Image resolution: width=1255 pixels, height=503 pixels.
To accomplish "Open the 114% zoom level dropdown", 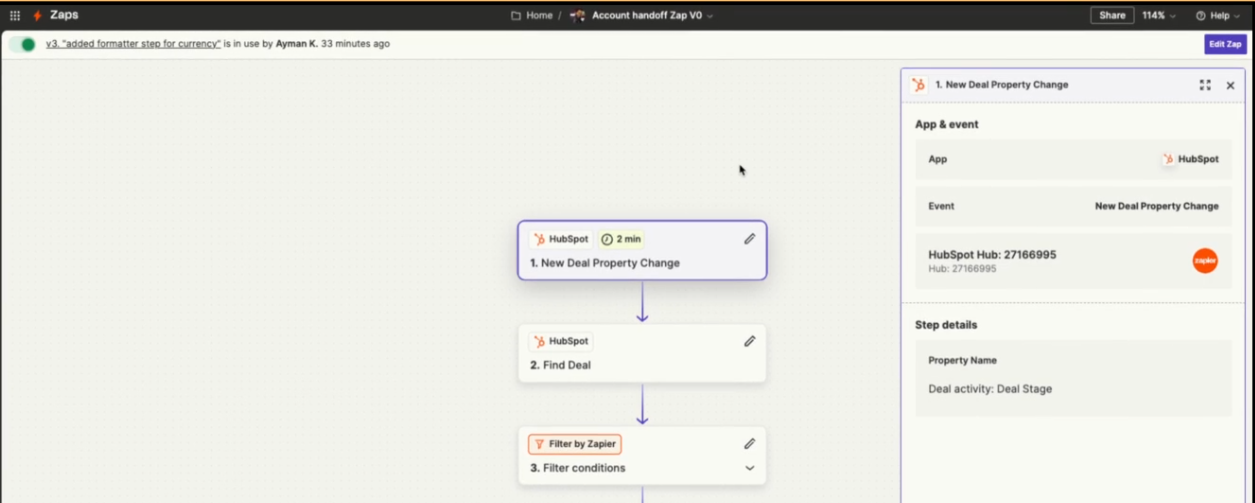I will point(1159,15).
